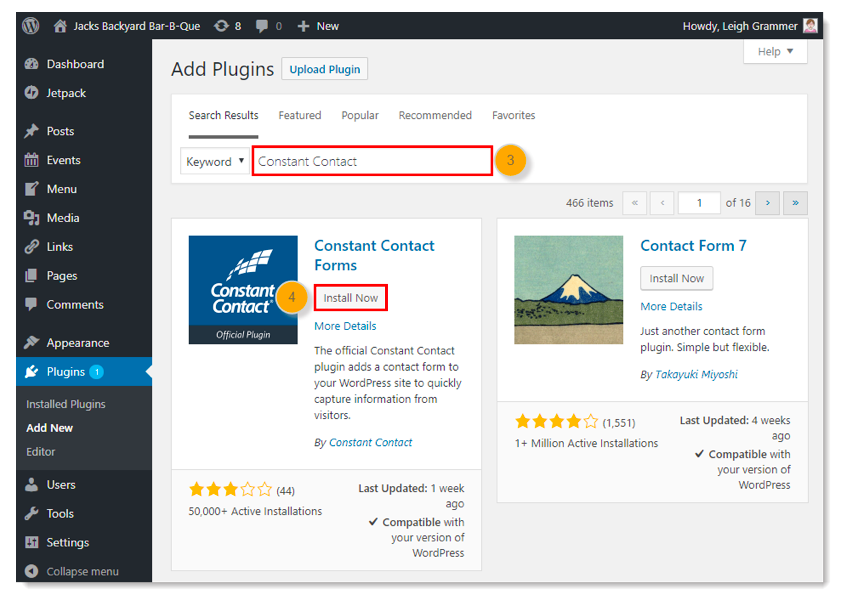Open More Details for Constant Contact Forms
The width and height of the screenshot is (844, 594).
point(345,326)
